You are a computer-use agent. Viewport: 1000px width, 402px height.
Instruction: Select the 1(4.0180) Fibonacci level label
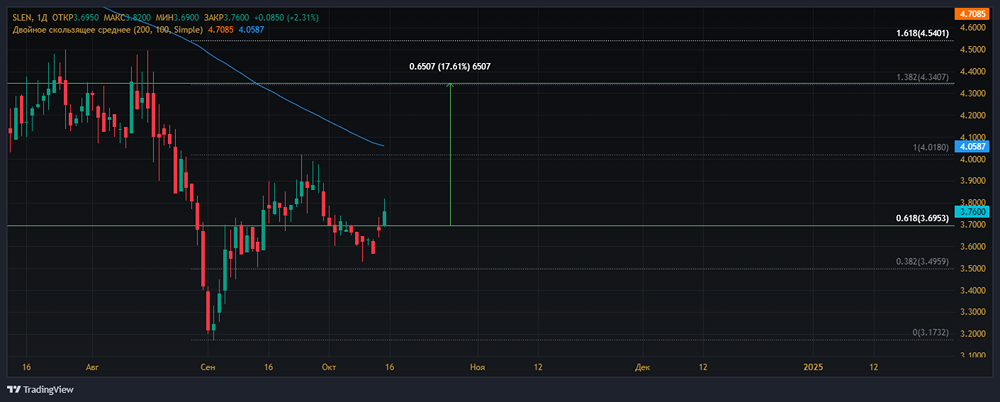(931, 147)
